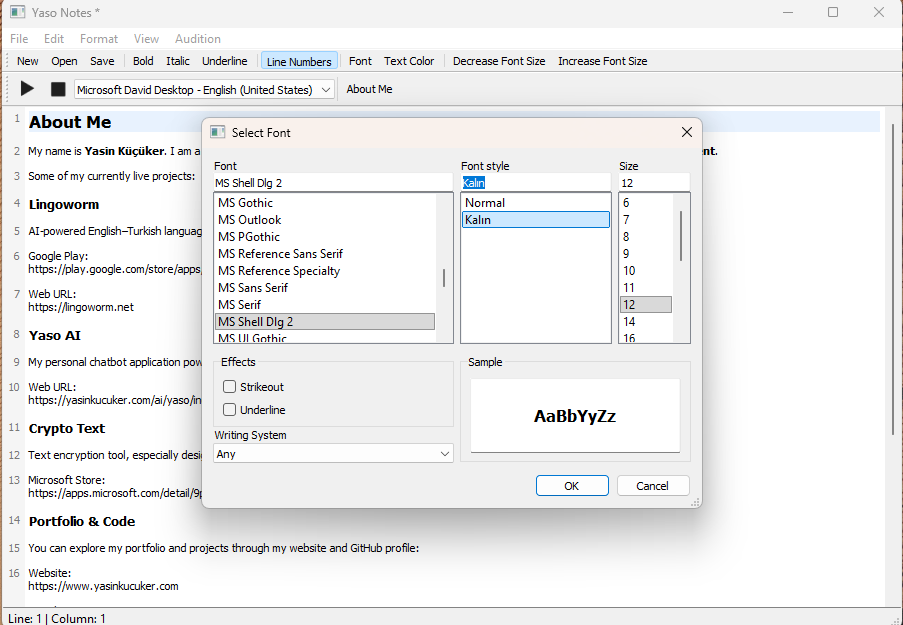Viewport: 903px width, 625px height.
Task: Select MS Sans Serif from font list
Action: 253,288
